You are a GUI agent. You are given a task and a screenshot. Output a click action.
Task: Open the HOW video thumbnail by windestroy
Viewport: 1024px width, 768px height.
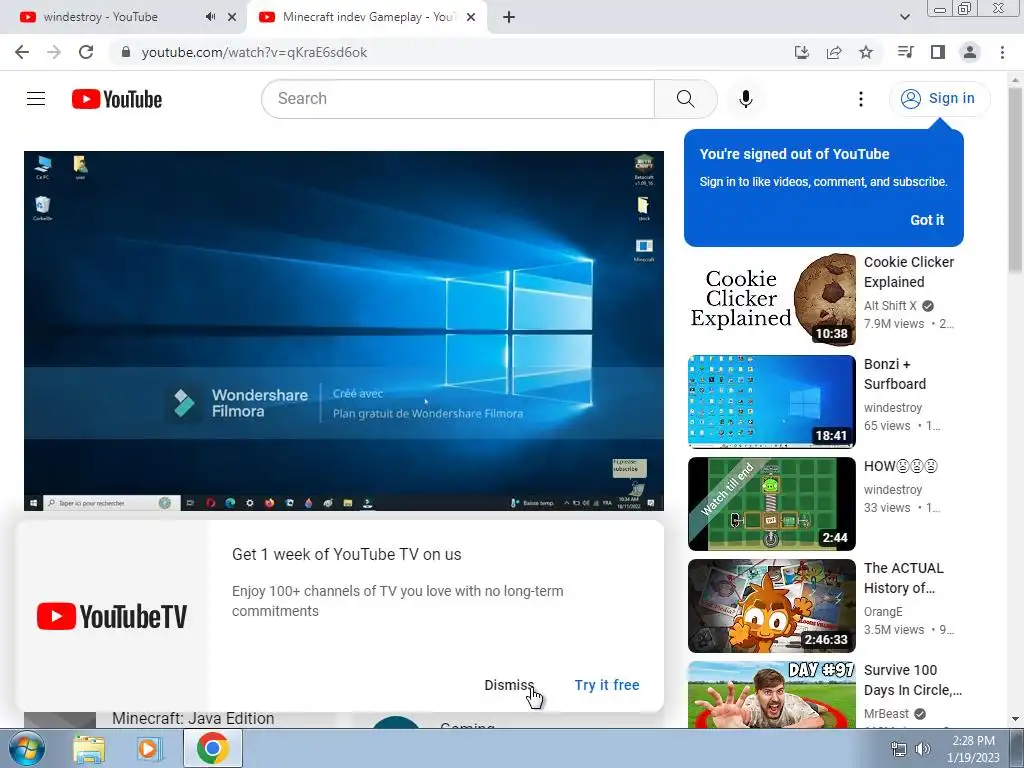tap(771, 504)
